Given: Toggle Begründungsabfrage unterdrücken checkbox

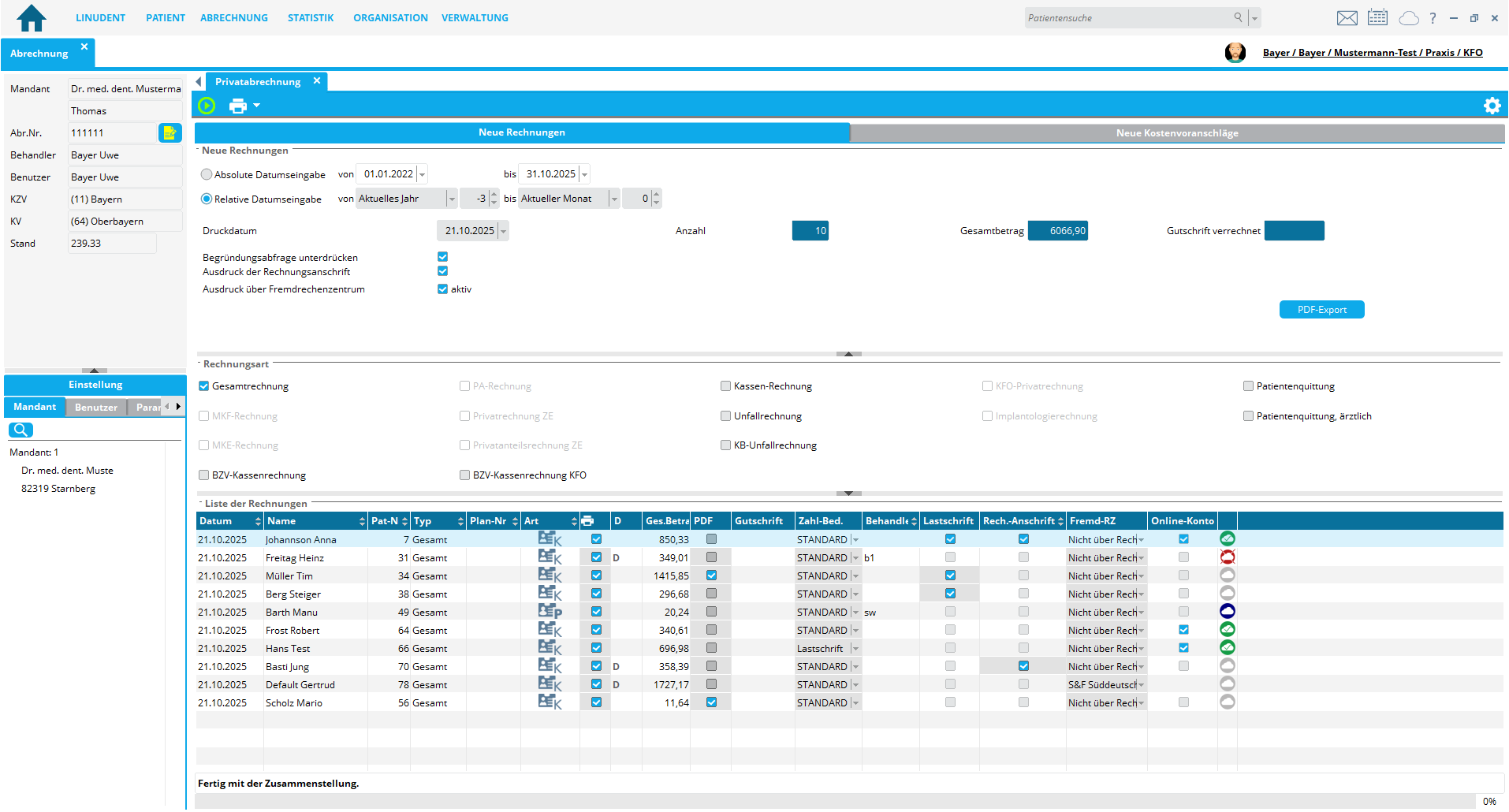Looking at the screenshot, I should coord(442,257).
